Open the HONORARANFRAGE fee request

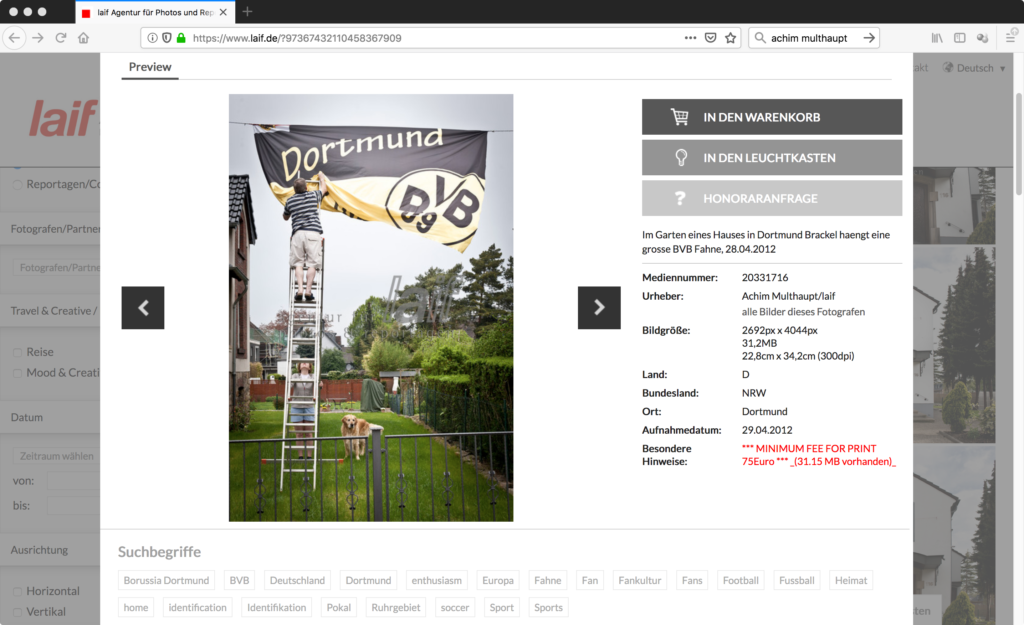tap(772, 198)
